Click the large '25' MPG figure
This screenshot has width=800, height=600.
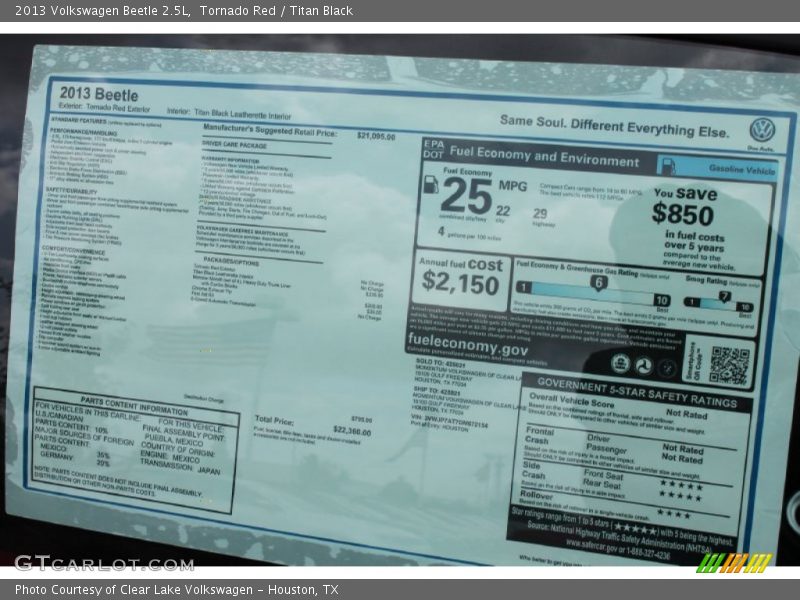pyautogui.click(x=467, y=196)
